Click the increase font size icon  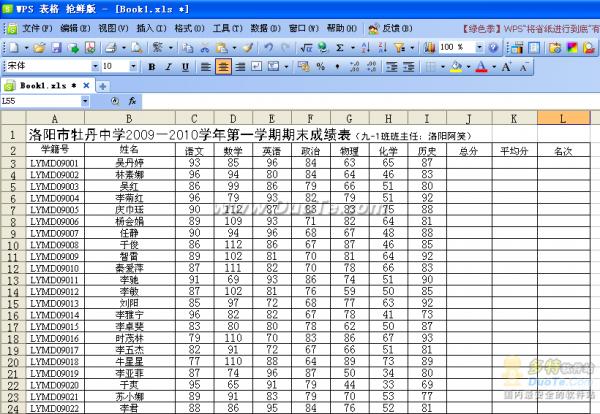tap(505, 66)
